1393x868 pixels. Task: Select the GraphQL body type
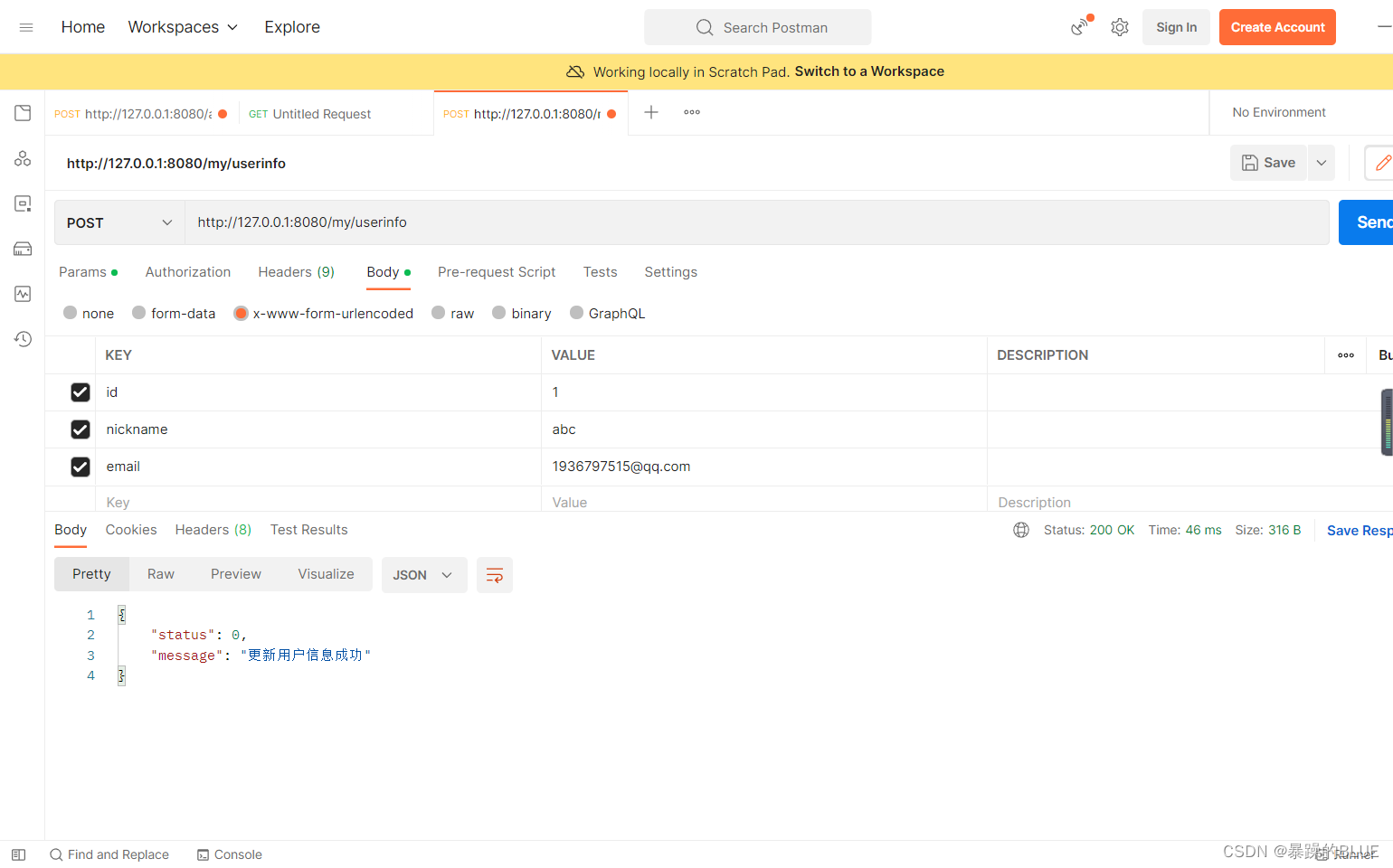(607, 313)
